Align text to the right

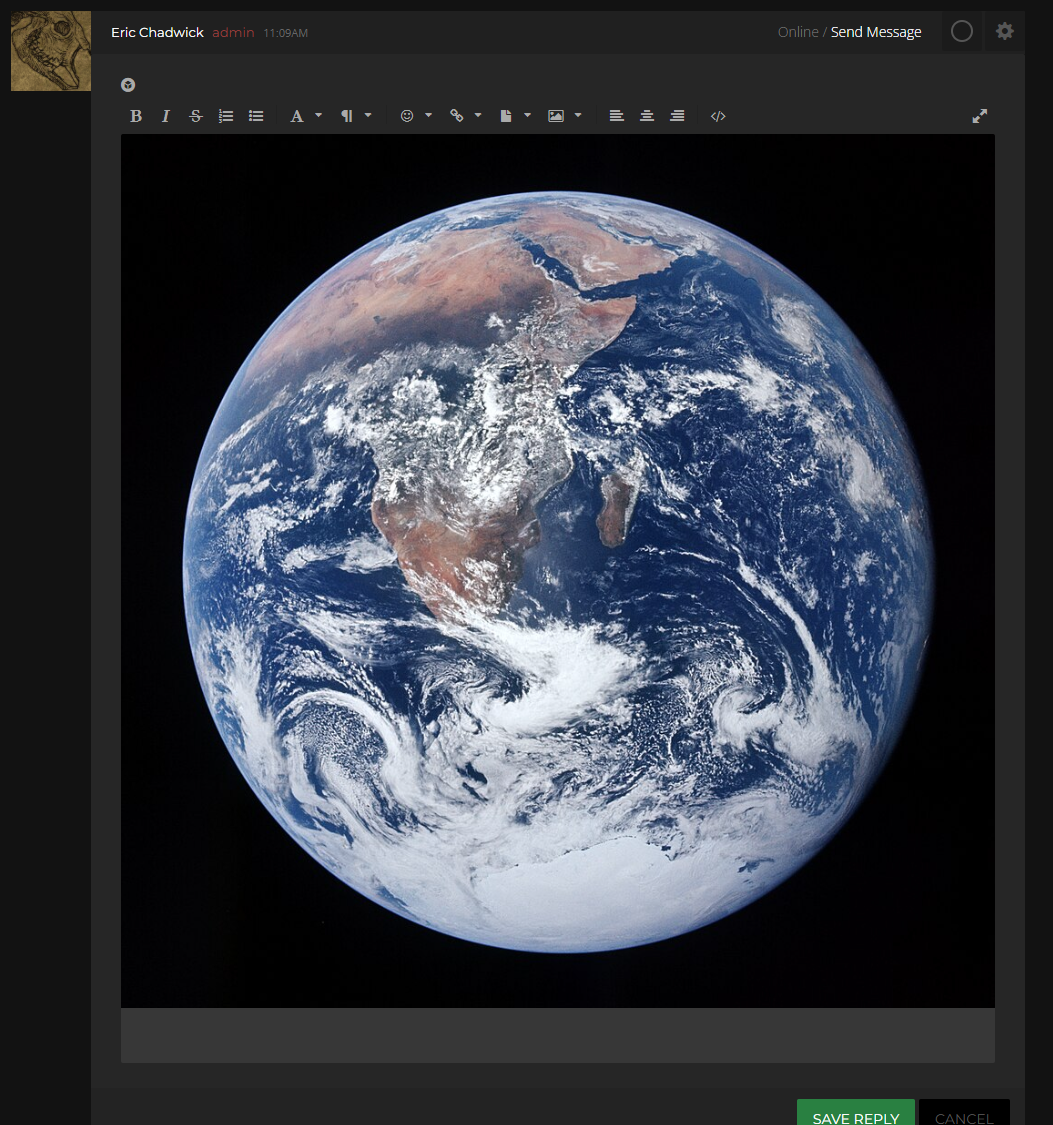pos(677,116)
